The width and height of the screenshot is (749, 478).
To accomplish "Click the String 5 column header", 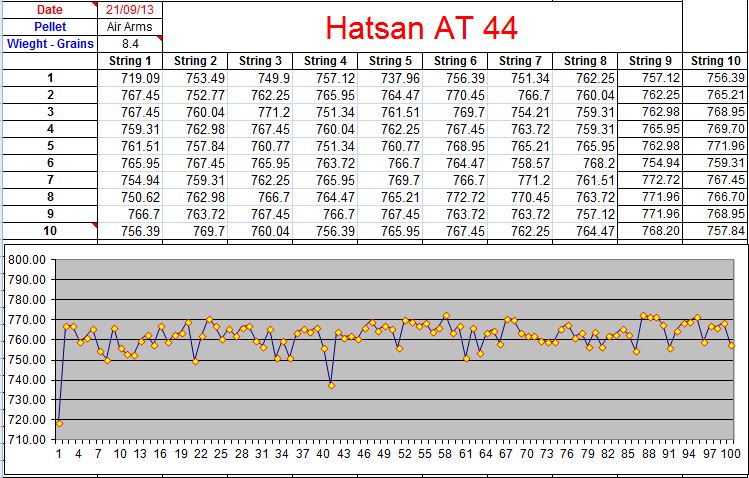I will tap(390, 61).
